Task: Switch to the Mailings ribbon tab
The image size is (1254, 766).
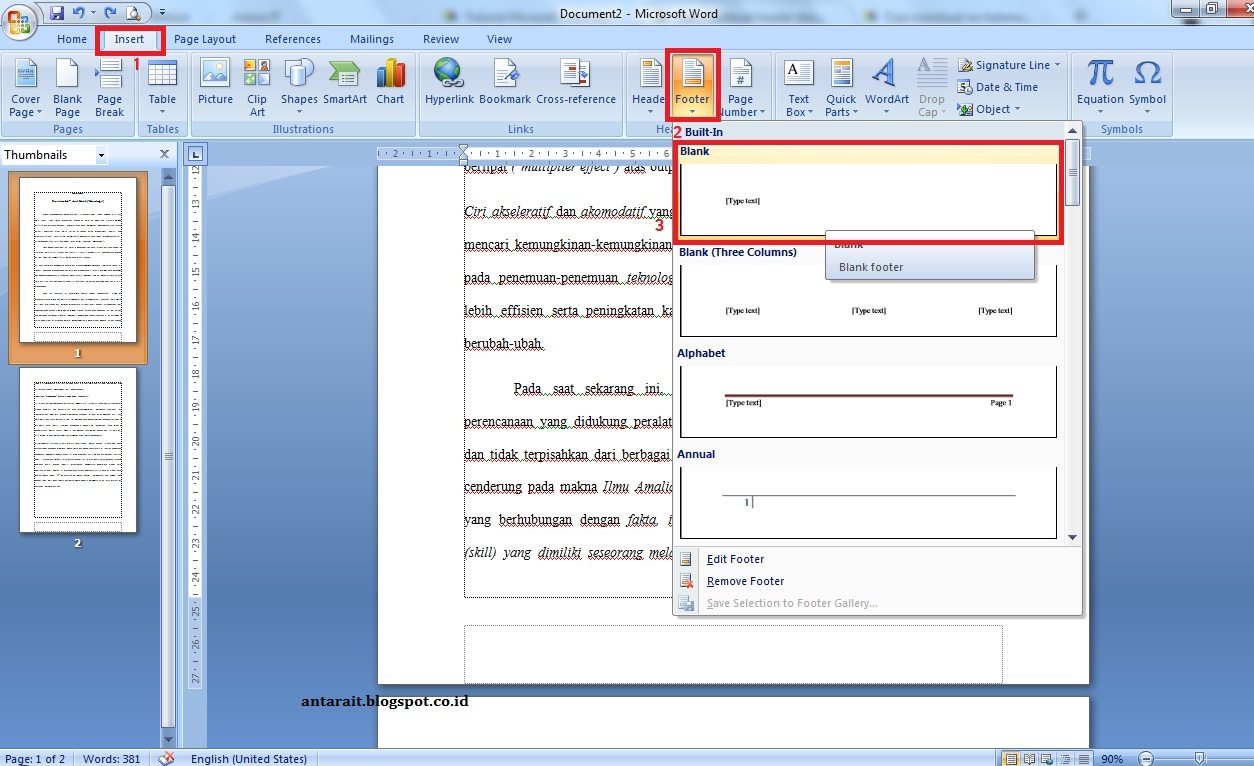Action: pos(372,39)
